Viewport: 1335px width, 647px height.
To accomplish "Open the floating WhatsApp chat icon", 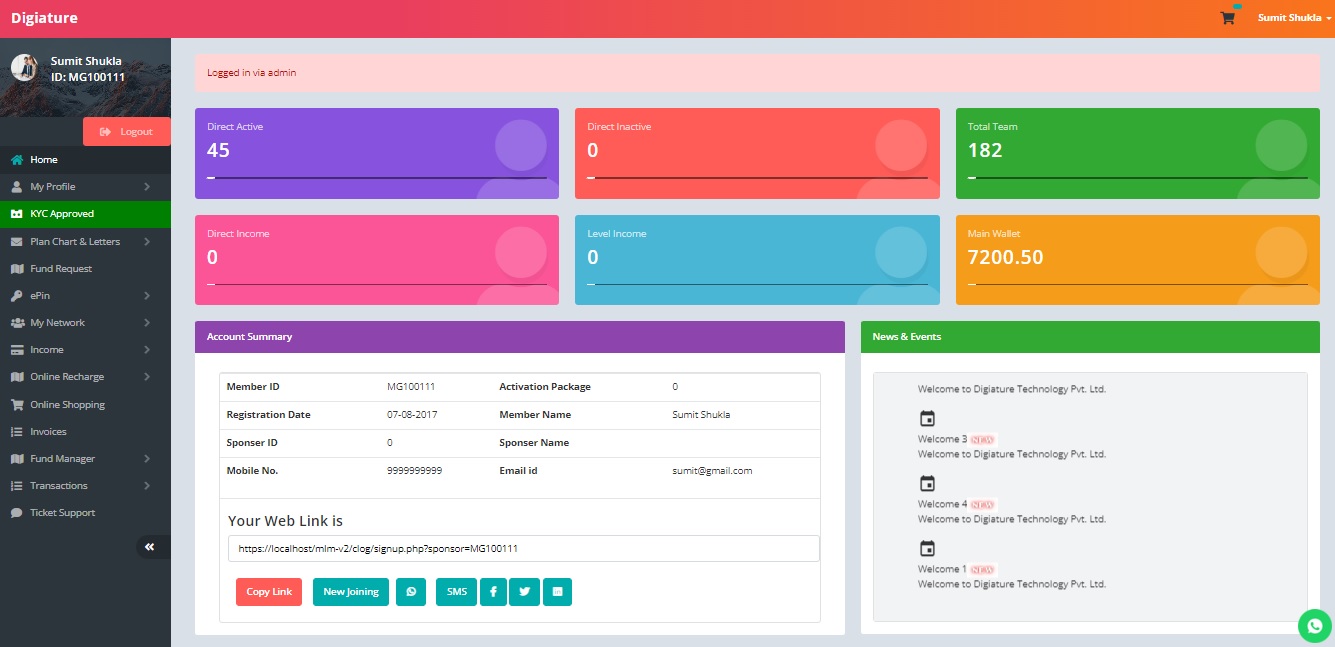I will click(1314, 626).
